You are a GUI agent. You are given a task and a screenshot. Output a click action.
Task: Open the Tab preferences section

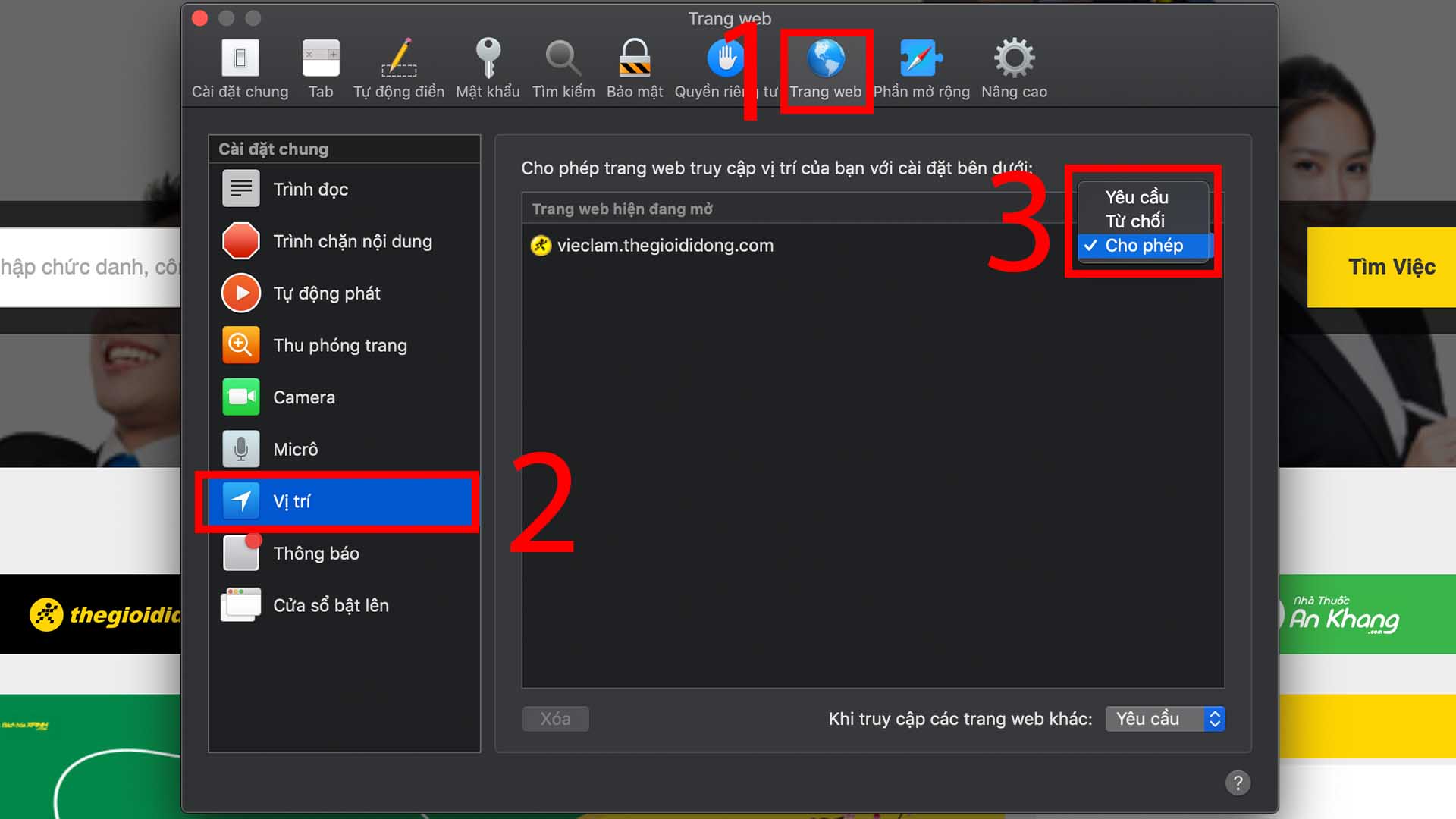(321, 68)
